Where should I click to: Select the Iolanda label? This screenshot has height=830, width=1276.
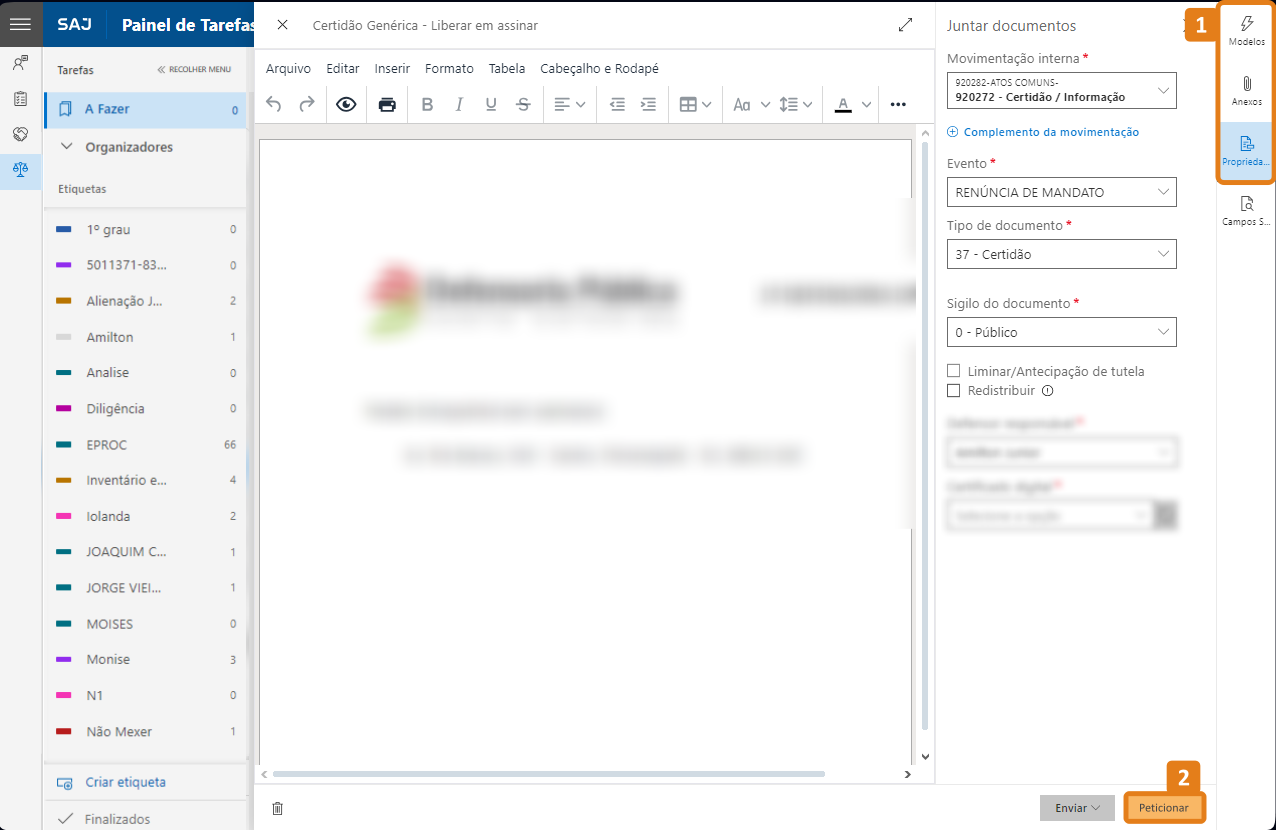point(145,516)
